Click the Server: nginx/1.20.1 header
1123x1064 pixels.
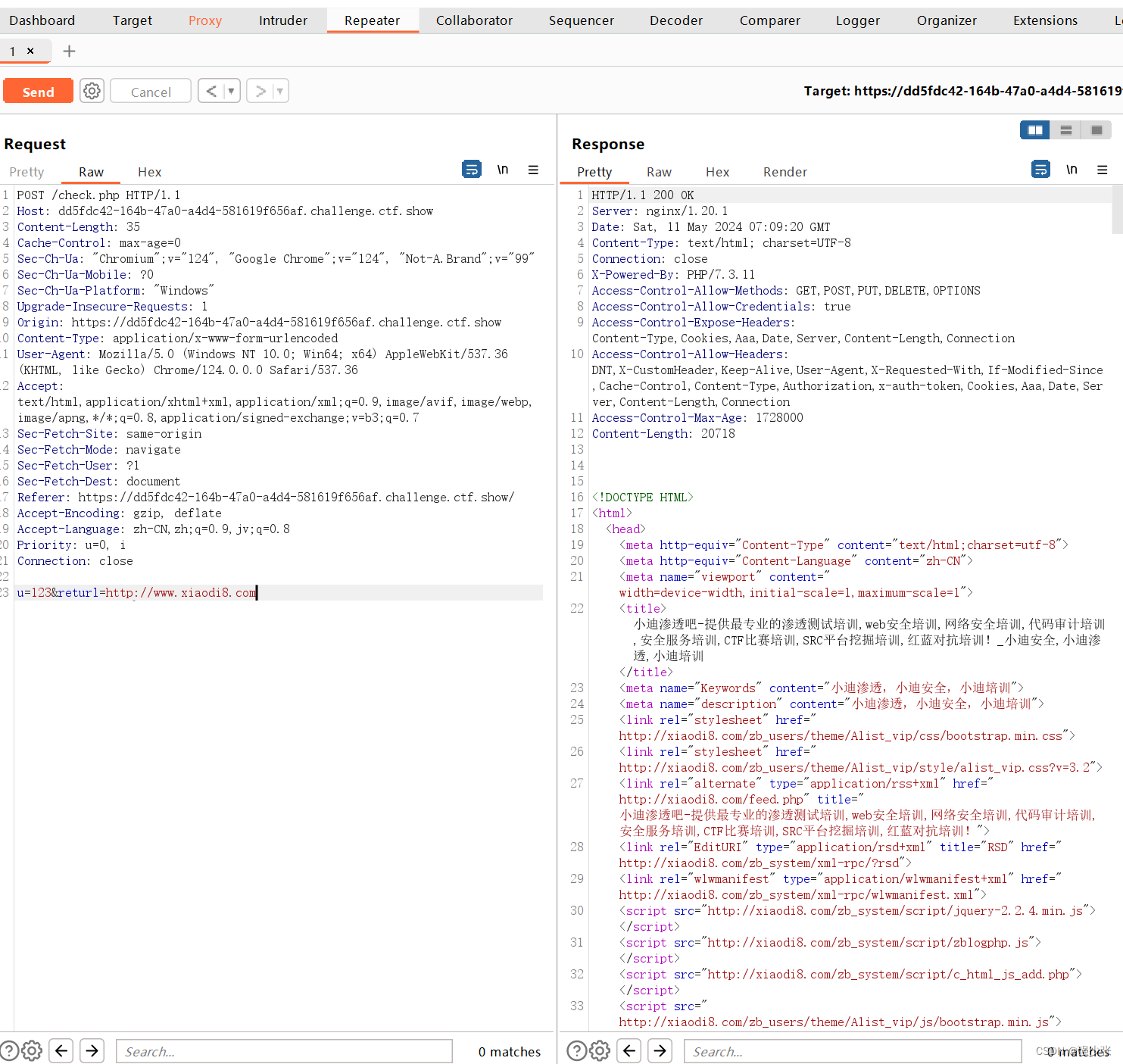[660, 211]
